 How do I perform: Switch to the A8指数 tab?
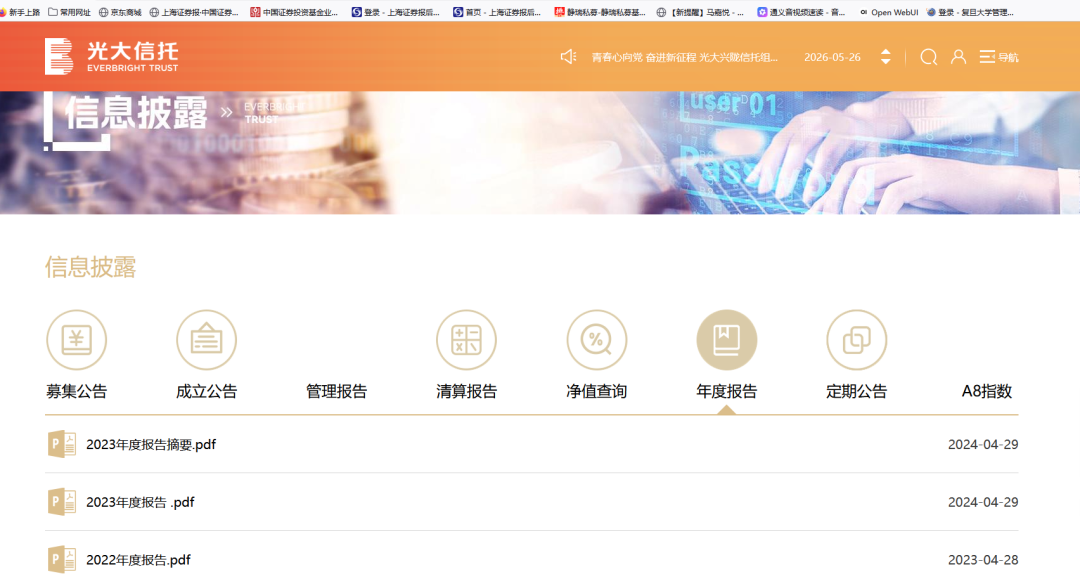[x=986, y=392]
